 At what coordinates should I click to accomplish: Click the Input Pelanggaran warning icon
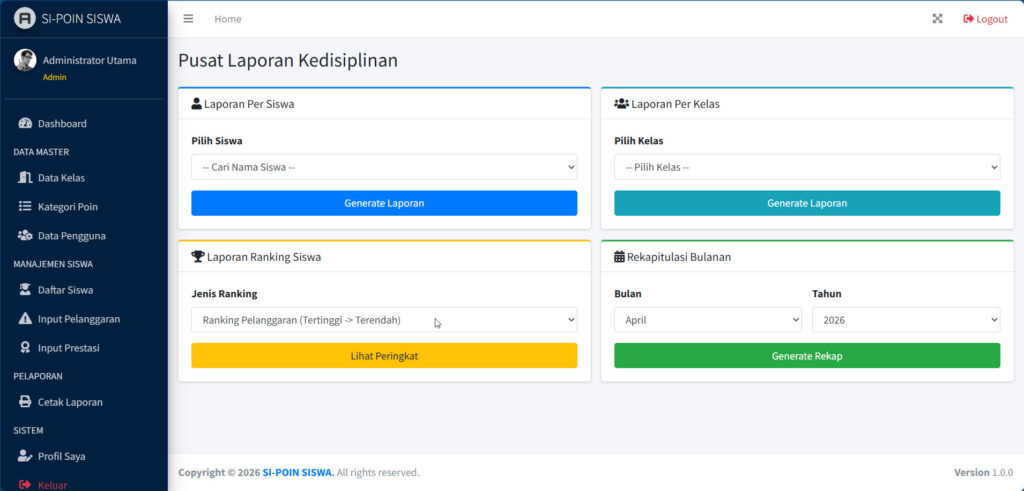coord(26,319)
